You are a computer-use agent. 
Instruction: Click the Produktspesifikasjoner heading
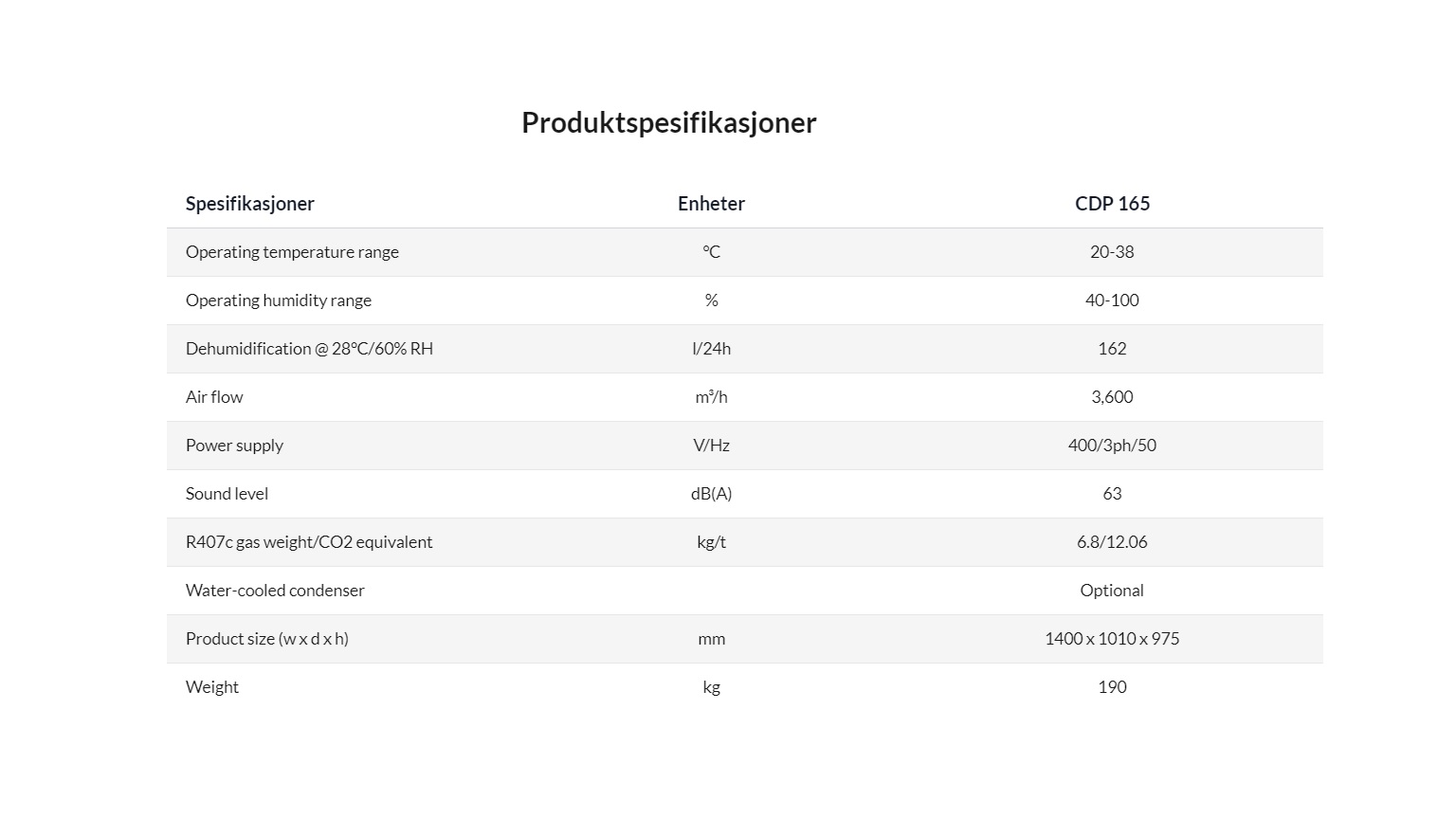pos(668,123)
